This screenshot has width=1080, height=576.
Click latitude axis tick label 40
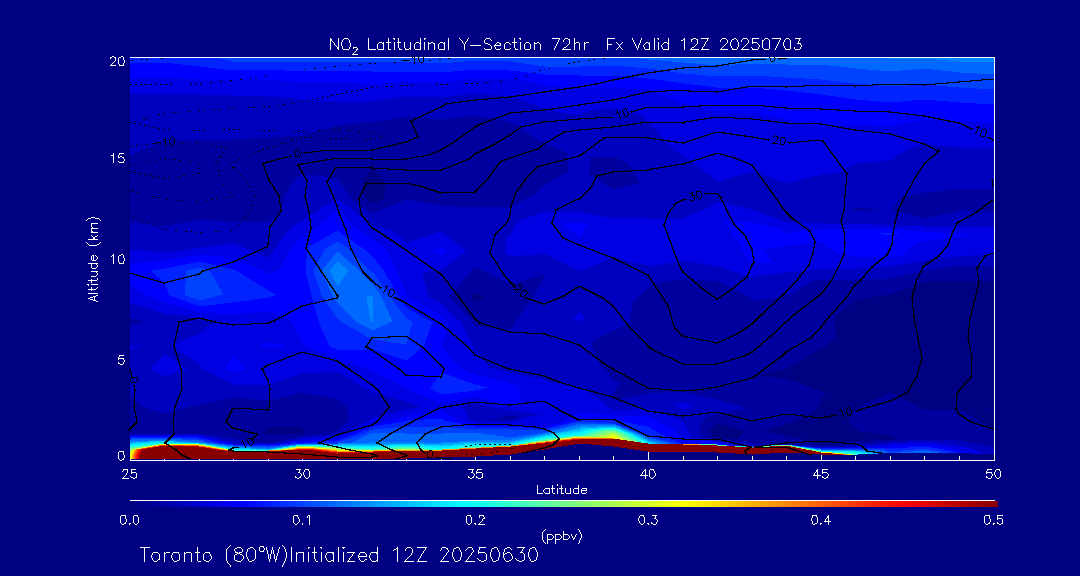[x=648, y=474]
